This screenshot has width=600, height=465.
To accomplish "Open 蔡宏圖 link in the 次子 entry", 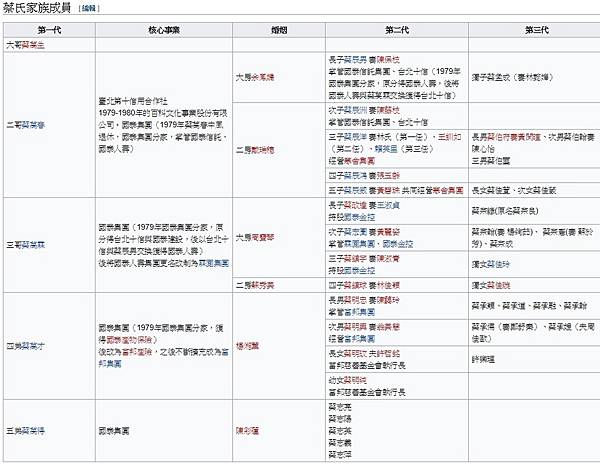I will (355, 232).
